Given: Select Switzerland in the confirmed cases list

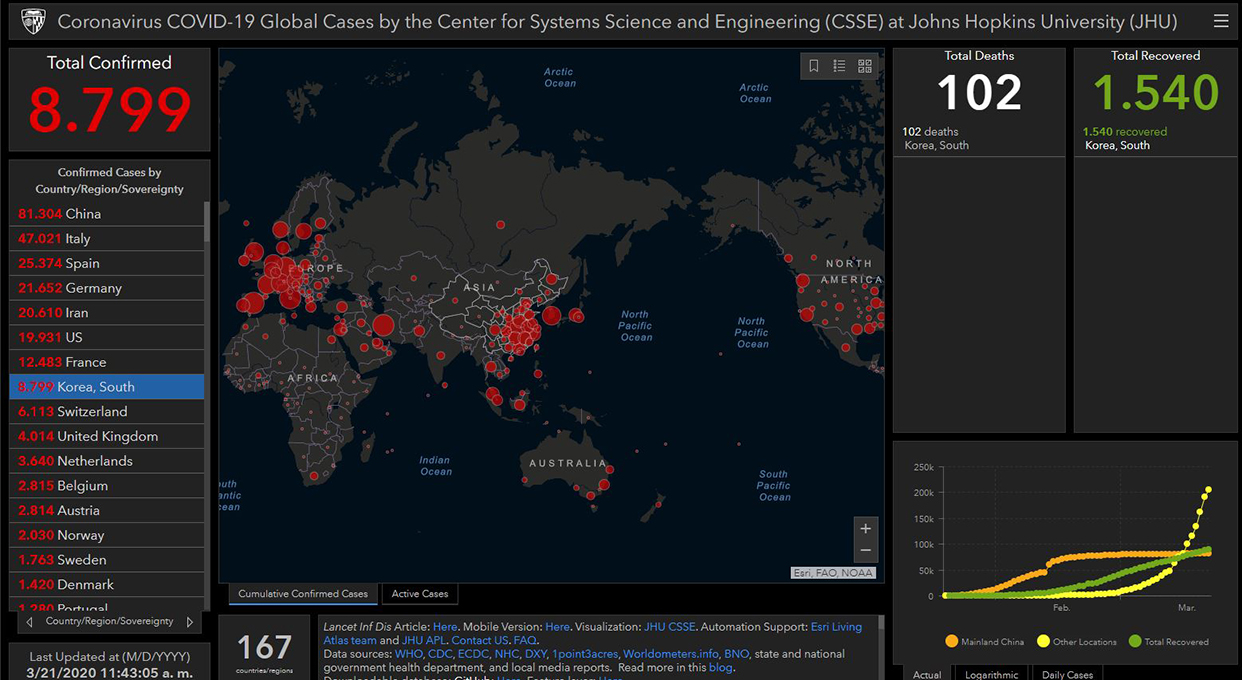Looking at the screenshot, I should point(107,411).
